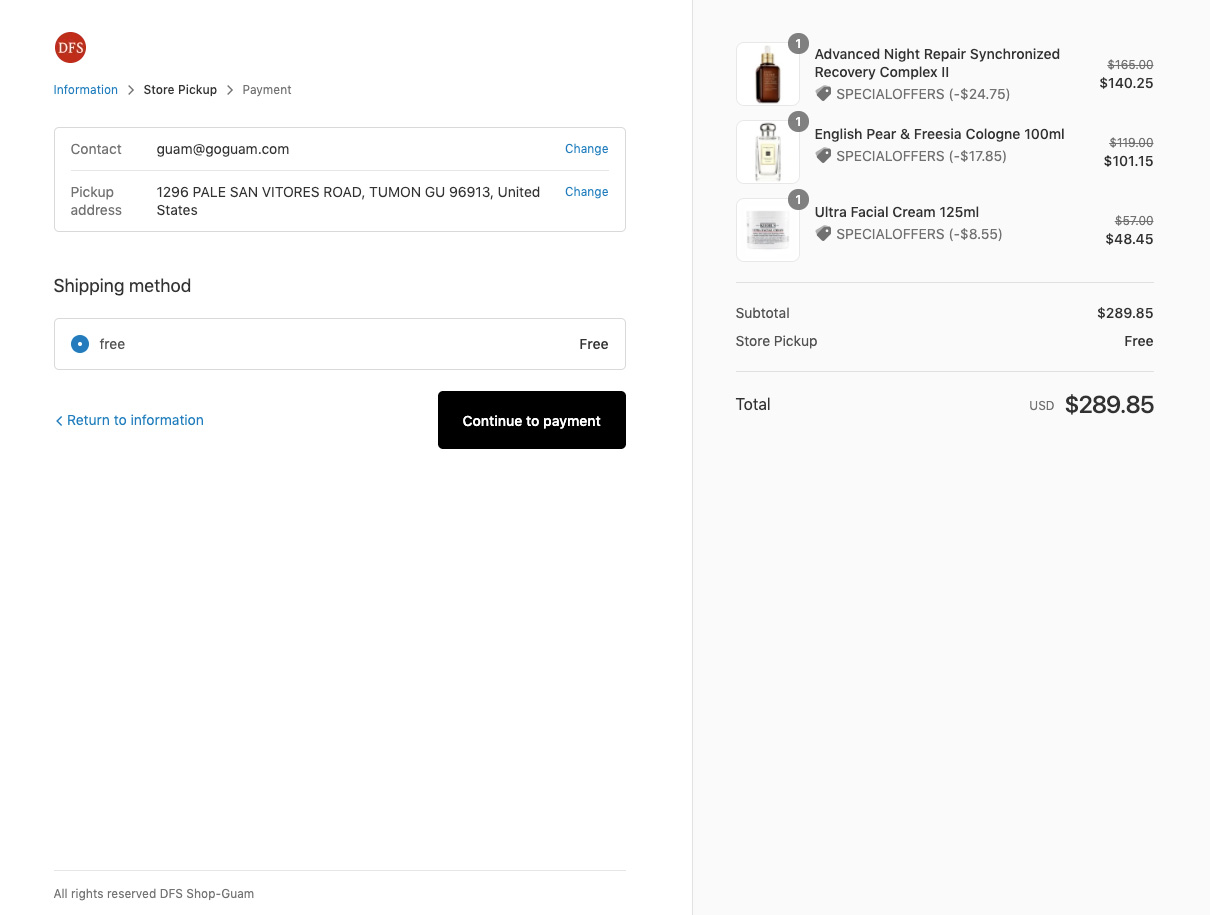Click discount tag icon for -$24.75 offer
This screenshot has width=1210, height=915.
pos(824,94)
